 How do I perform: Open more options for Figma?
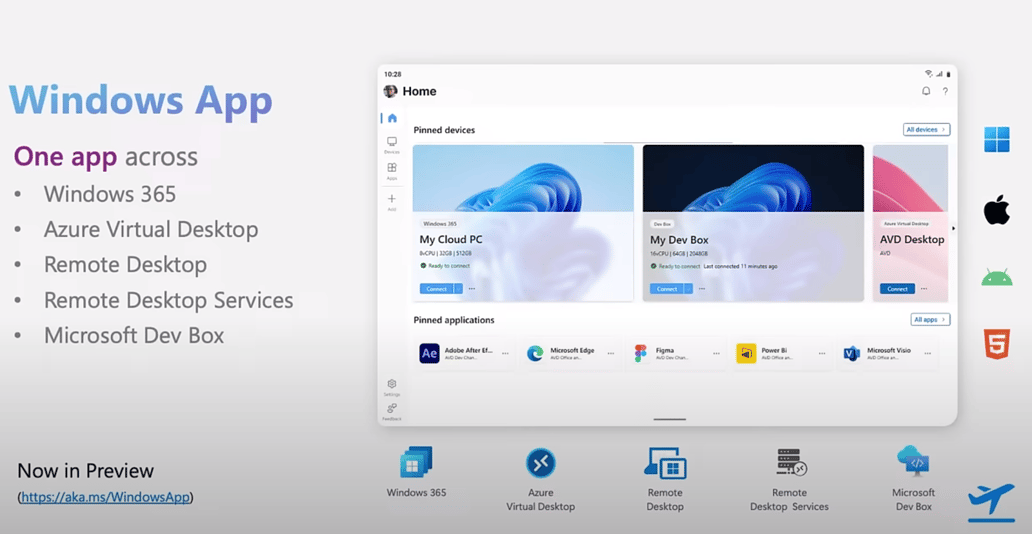click(x=716, y=354)
